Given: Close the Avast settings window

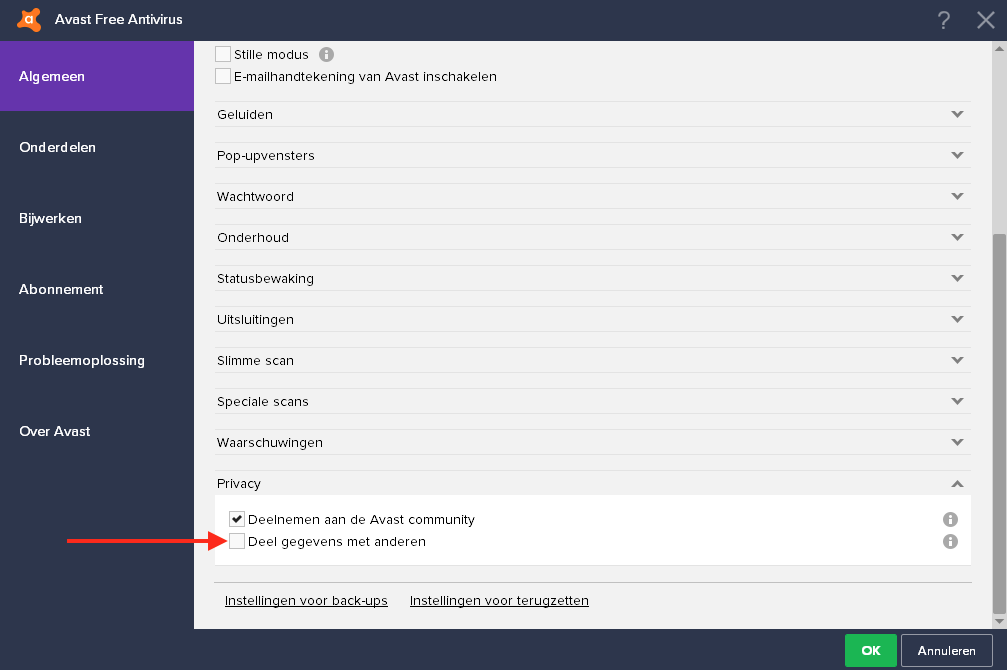Looking at the screenshot, I should 985,20.
